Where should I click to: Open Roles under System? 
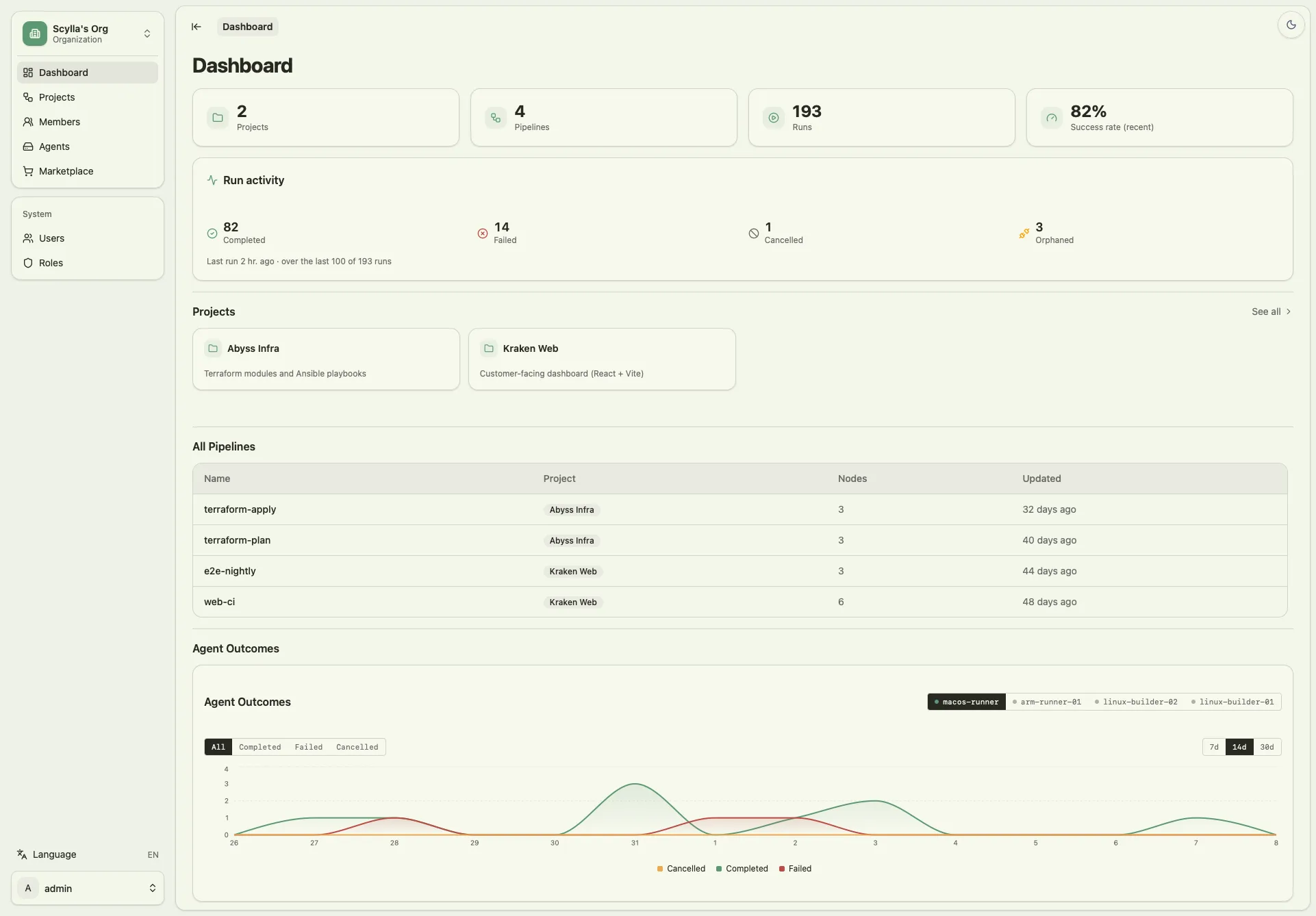(x=88, y=263)
